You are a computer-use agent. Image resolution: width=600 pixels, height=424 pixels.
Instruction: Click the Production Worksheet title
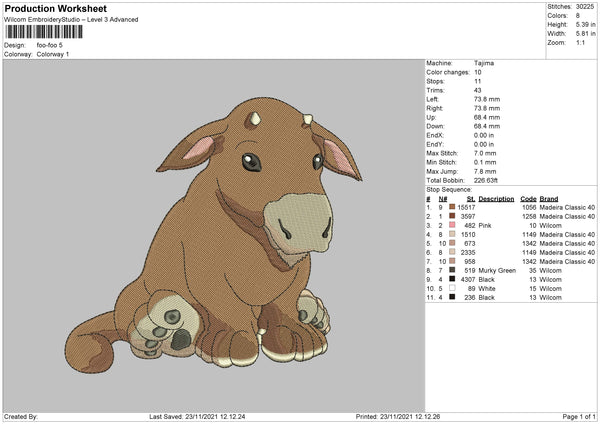53,8
